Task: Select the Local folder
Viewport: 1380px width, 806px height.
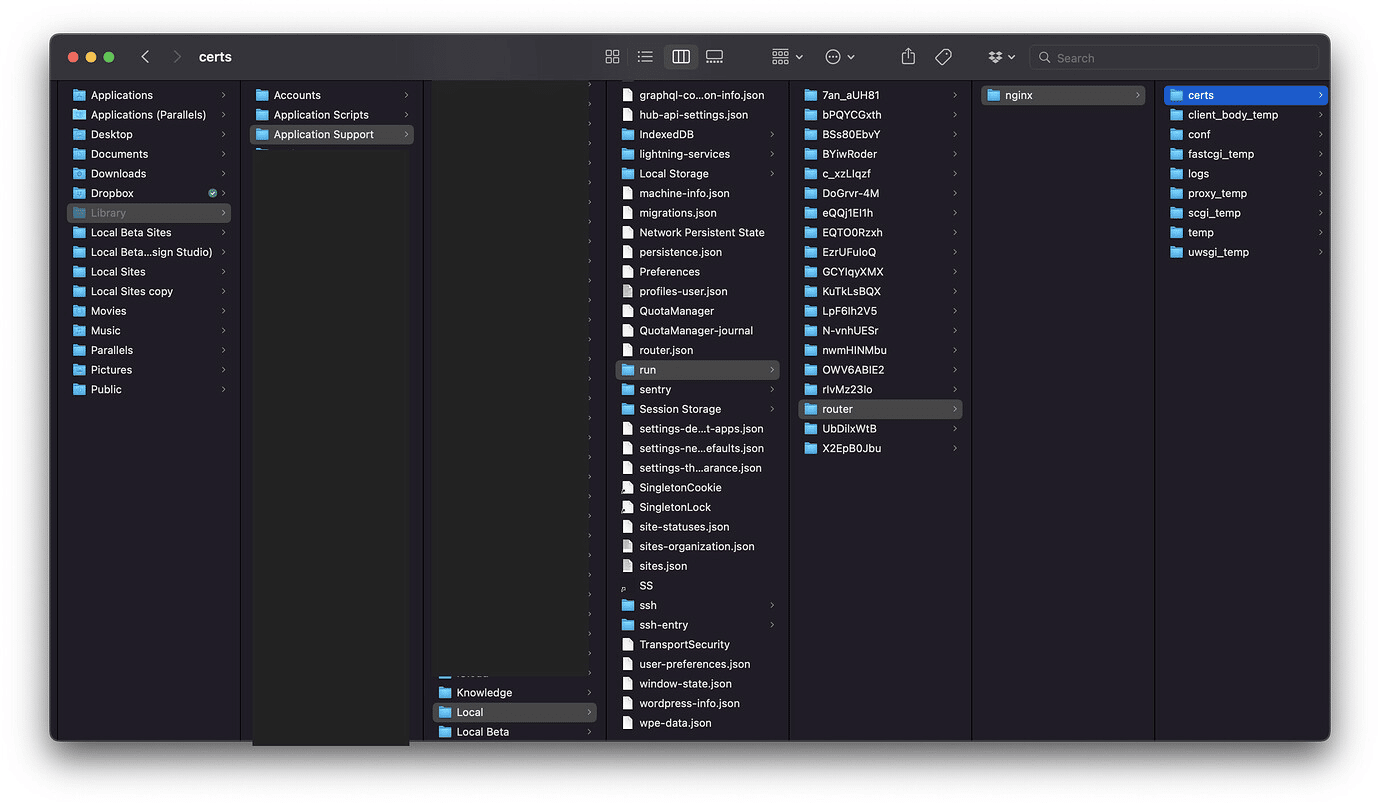Action: tap(514, 712)
